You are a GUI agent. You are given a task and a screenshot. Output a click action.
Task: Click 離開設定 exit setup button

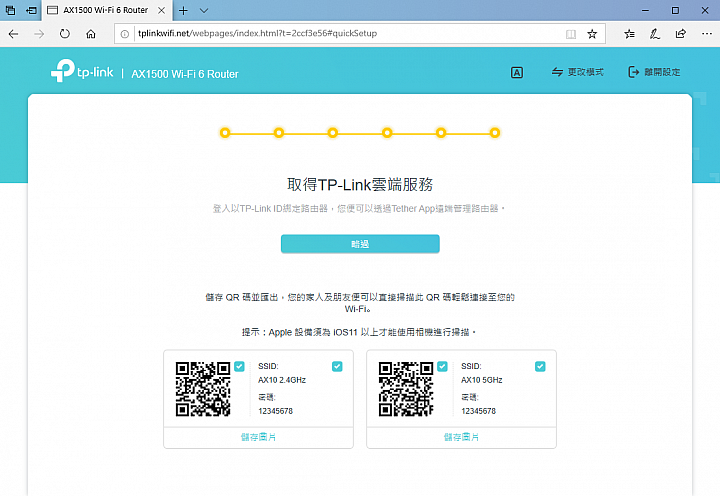coord(654,72)
